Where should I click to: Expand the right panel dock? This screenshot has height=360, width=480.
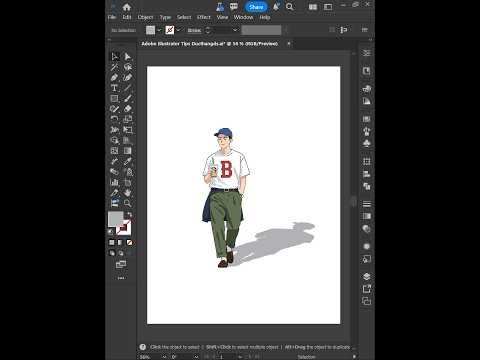pyautogui.click(x=370, y=40)
